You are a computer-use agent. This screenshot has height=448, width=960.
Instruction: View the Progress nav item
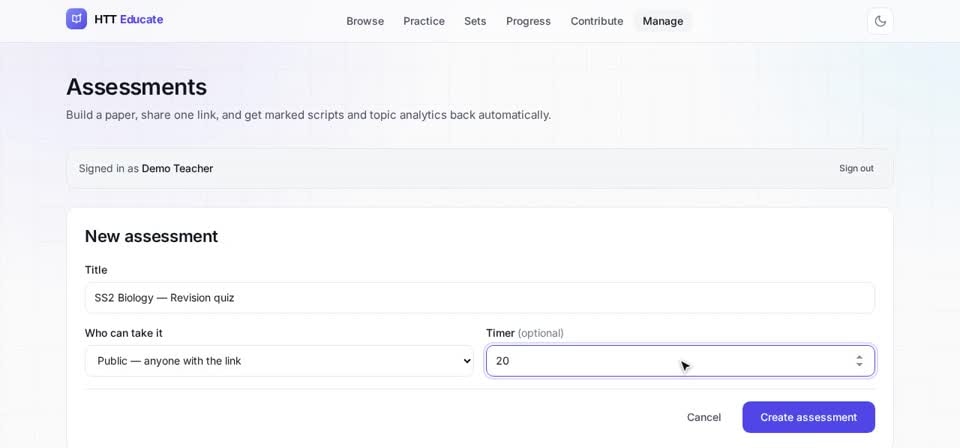click(x=528, y=21)
